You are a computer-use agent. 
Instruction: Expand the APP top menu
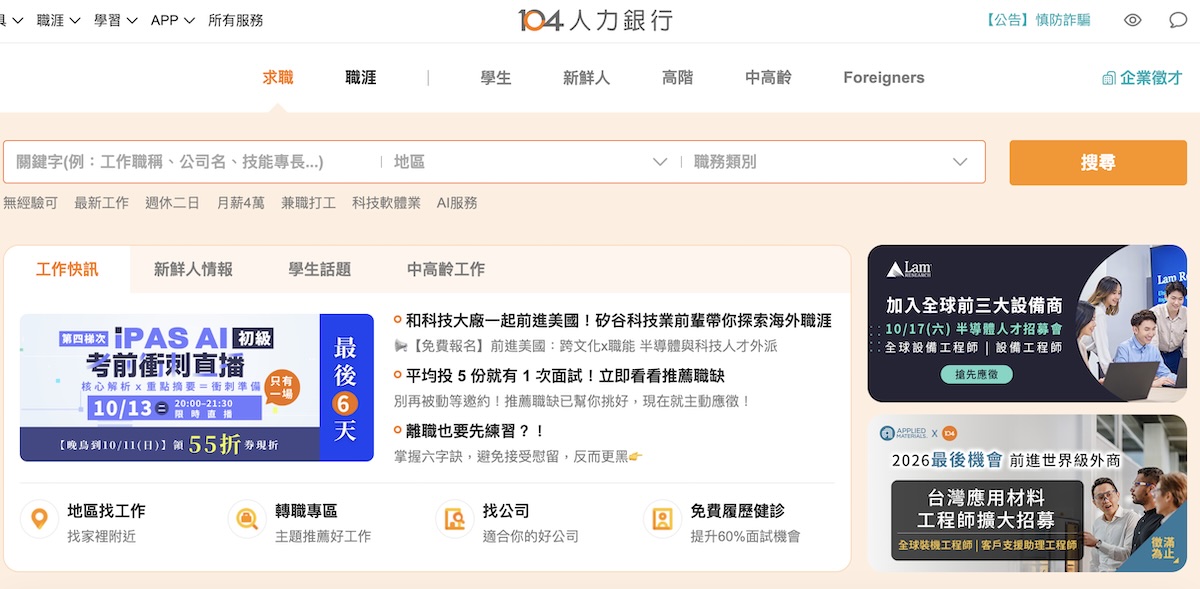point(172,20)
